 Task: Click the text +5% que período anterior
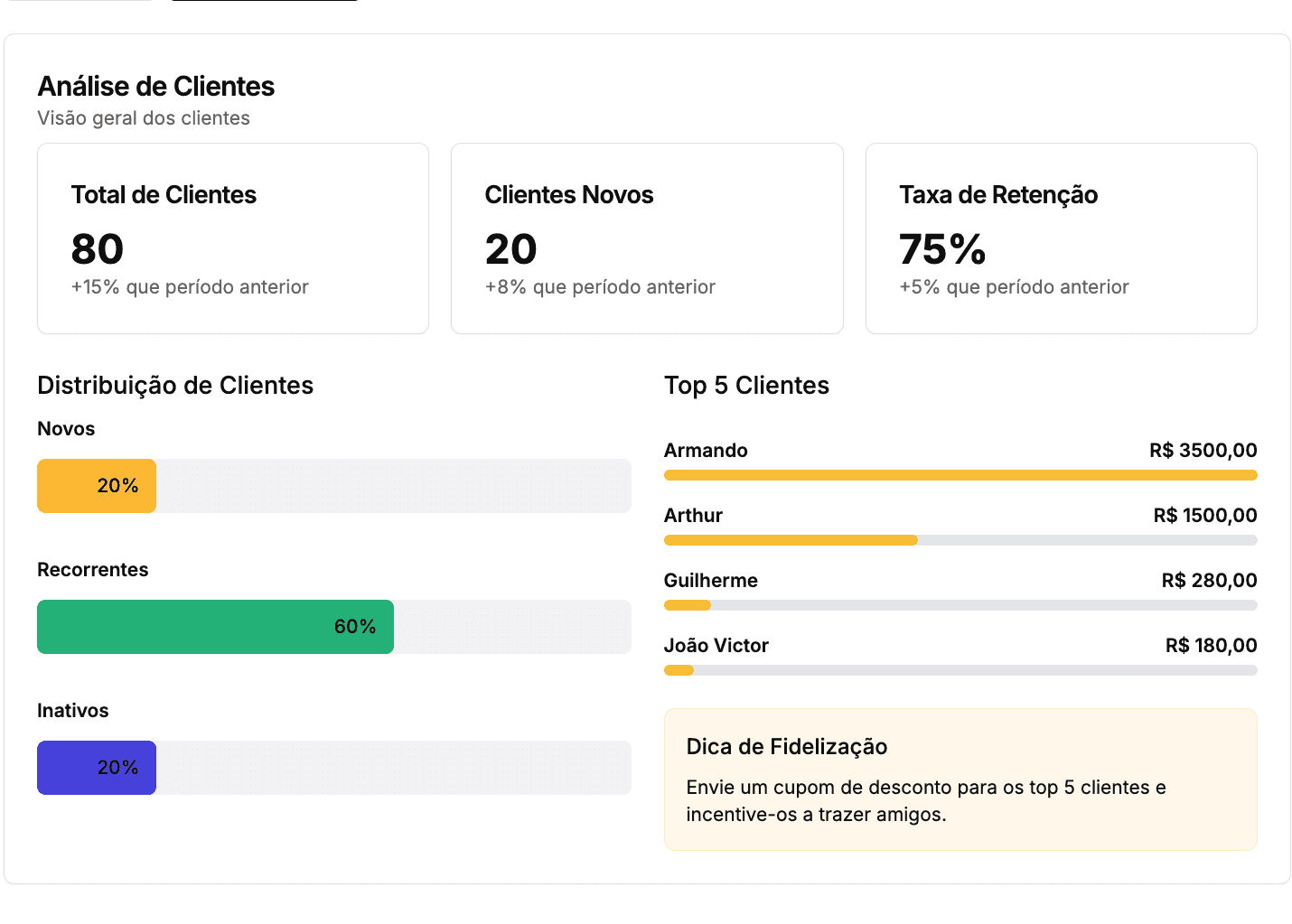pos(1014,287)
